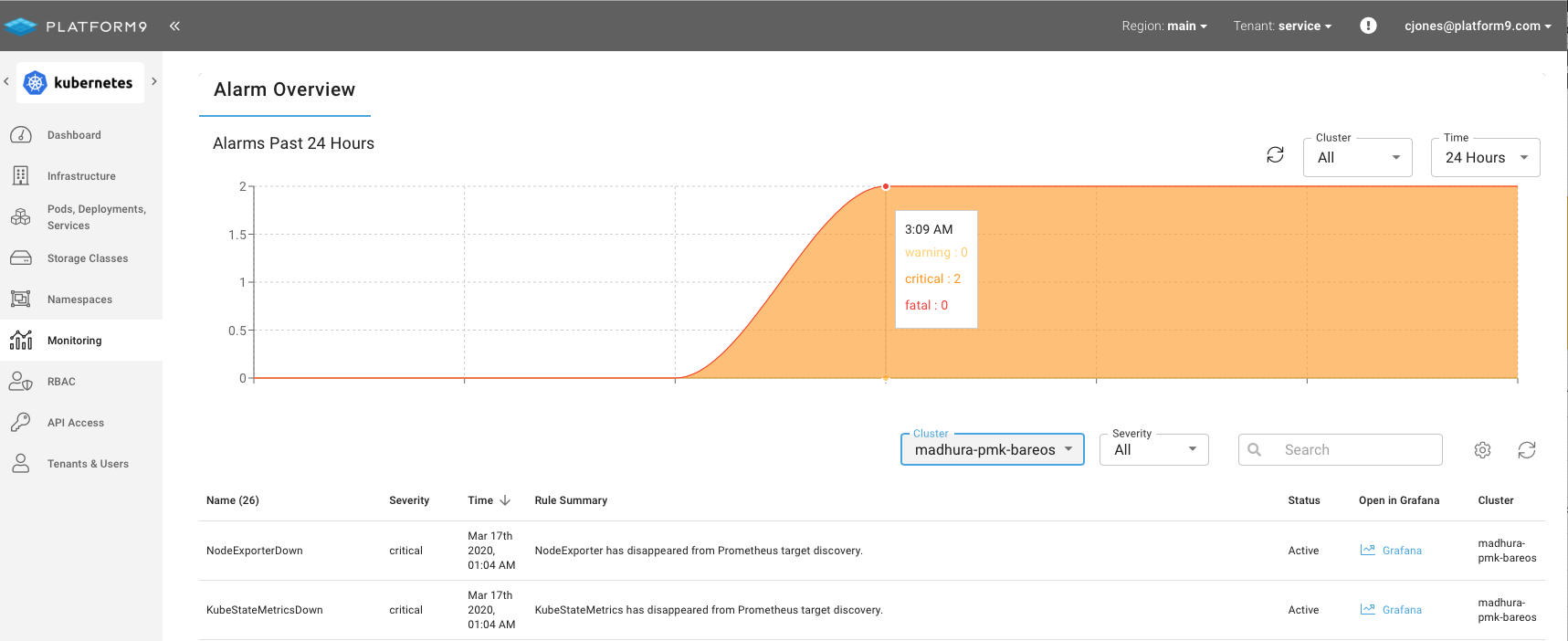Image resolution: width=1568 pixels, height=641 pixels.
Task: Open the Severity filter dropdown
Action: pos(1154,450)
